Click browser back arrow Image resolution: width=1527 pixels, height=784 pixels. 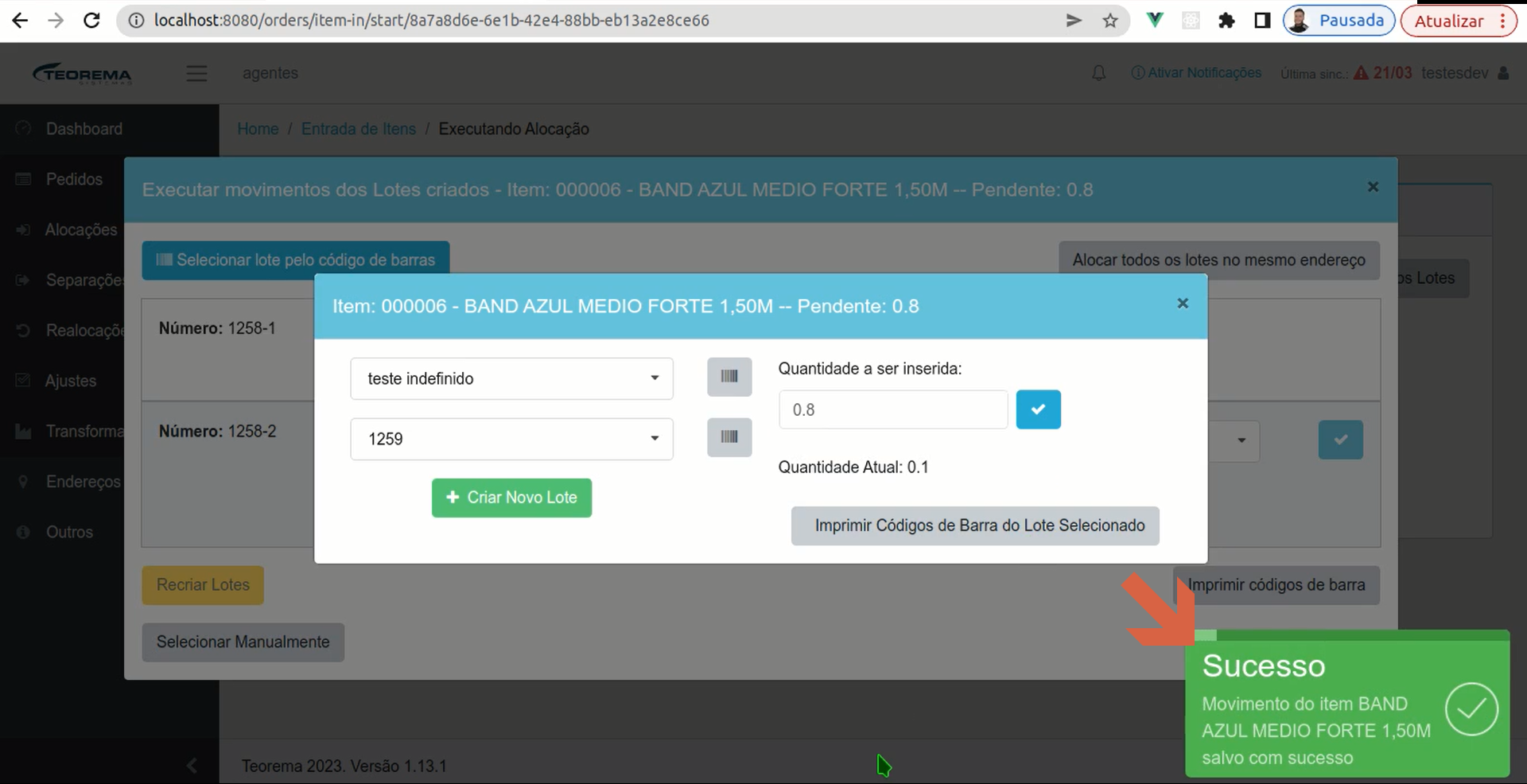(x=20, y=21)
